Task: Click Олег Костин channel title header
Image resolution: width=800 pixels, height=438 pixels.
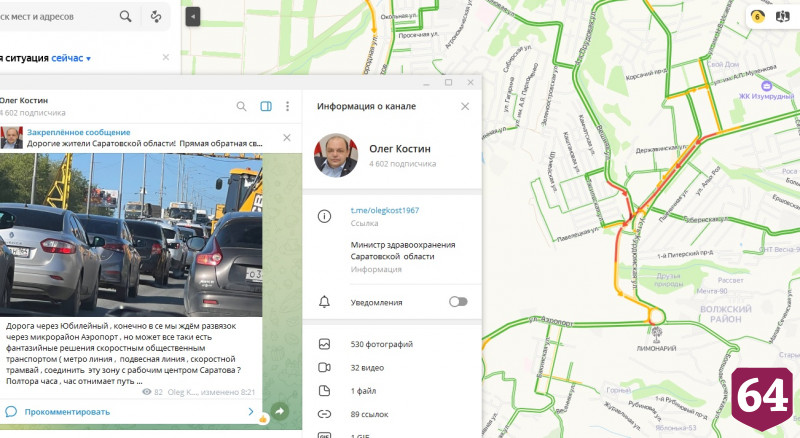Action: 23,101
